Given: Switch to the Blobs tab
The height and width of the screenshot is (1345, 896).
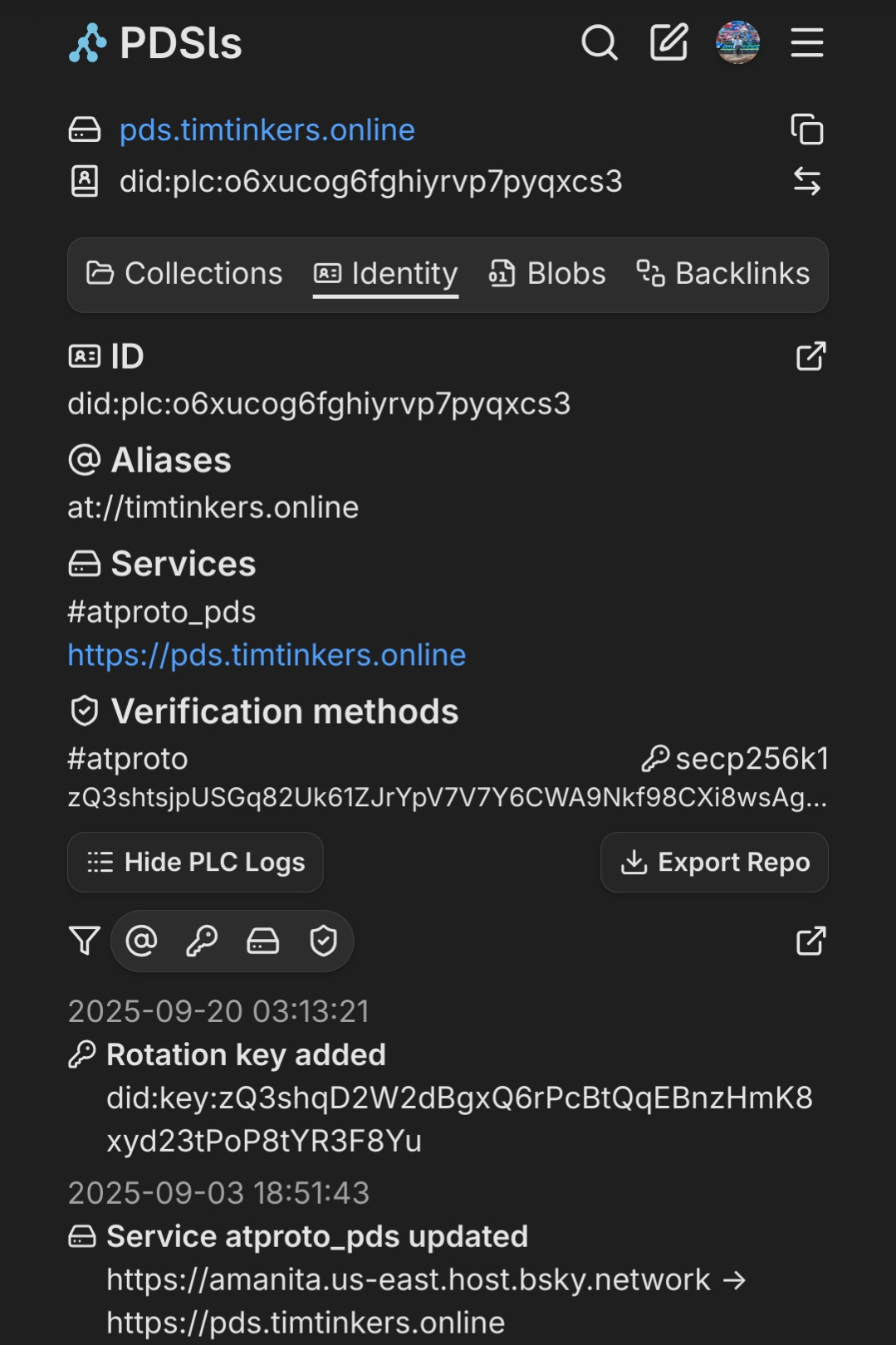Looking at the screenshot, I should click(x=547, y=274).
